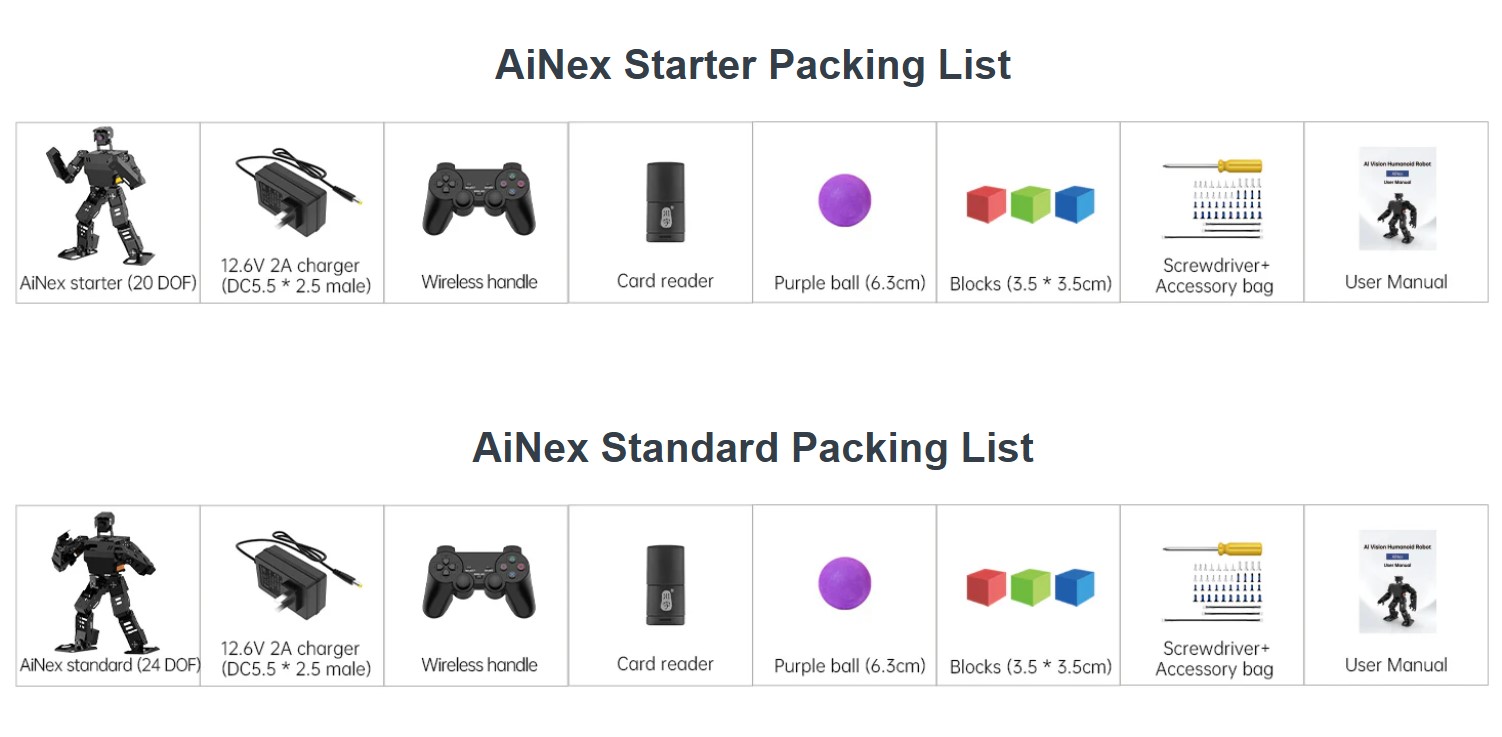Click the purple ball in Starter list

pyautogui.click(x=845, y=200)
